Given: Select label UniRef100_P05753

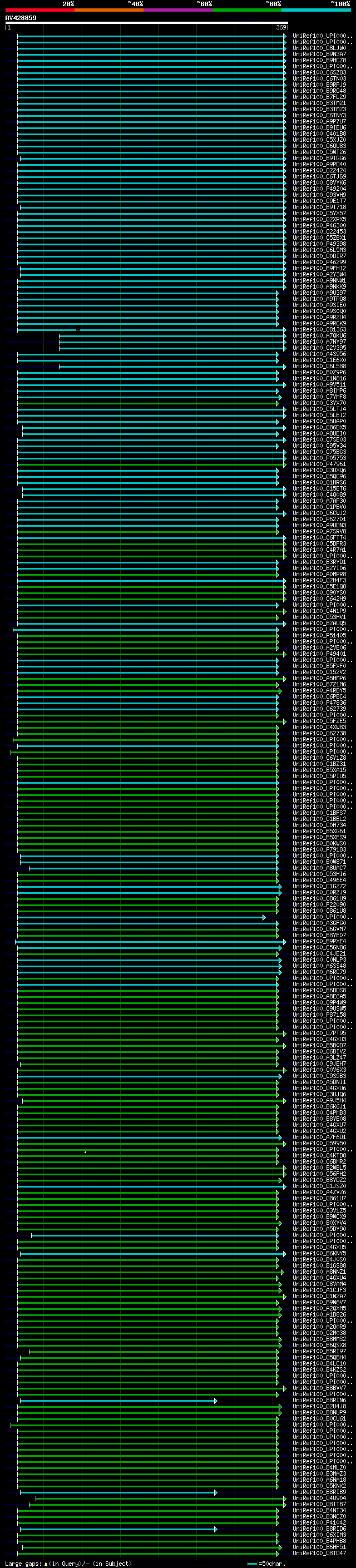Looking at the screenshot, I should tap(319, 458).
